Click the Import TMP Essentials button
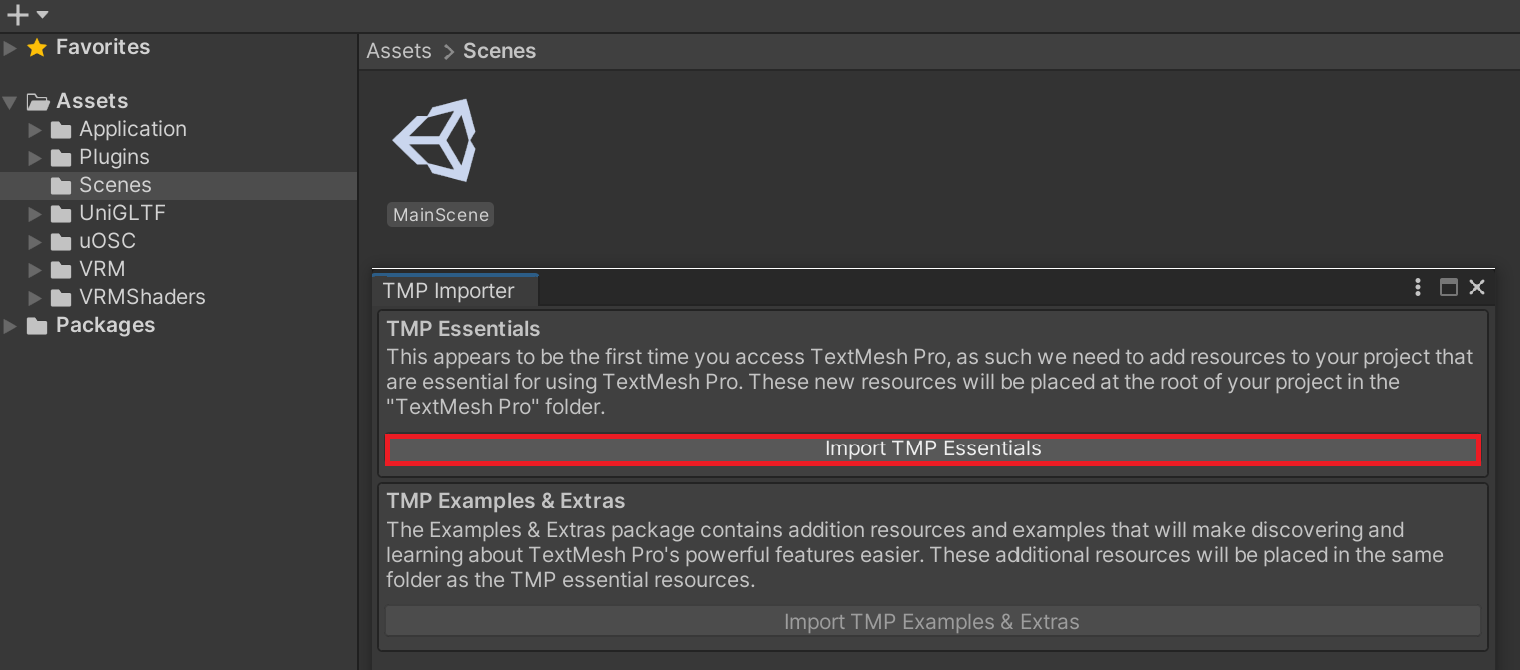The image size is (1520, 670). pos(932,448)
